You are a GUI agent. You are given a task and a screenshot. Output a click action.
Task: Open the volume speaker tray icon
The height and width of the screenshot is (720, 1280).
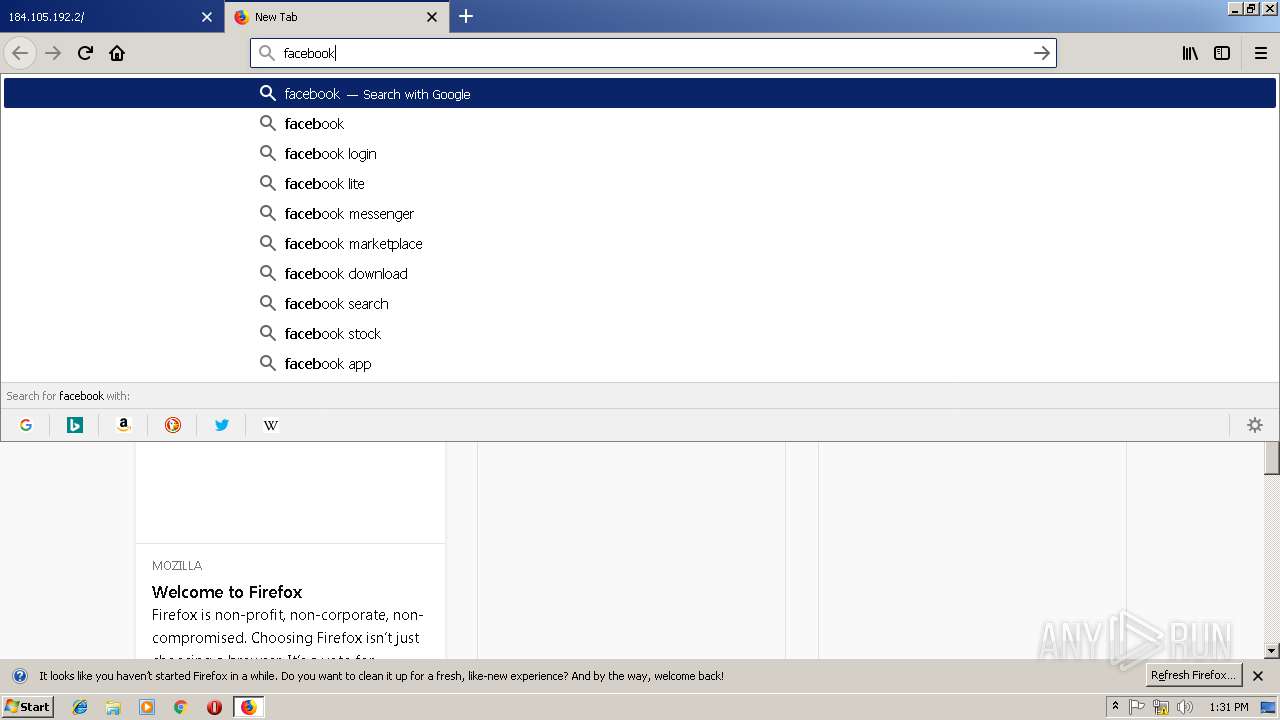tap(1185, 707)
